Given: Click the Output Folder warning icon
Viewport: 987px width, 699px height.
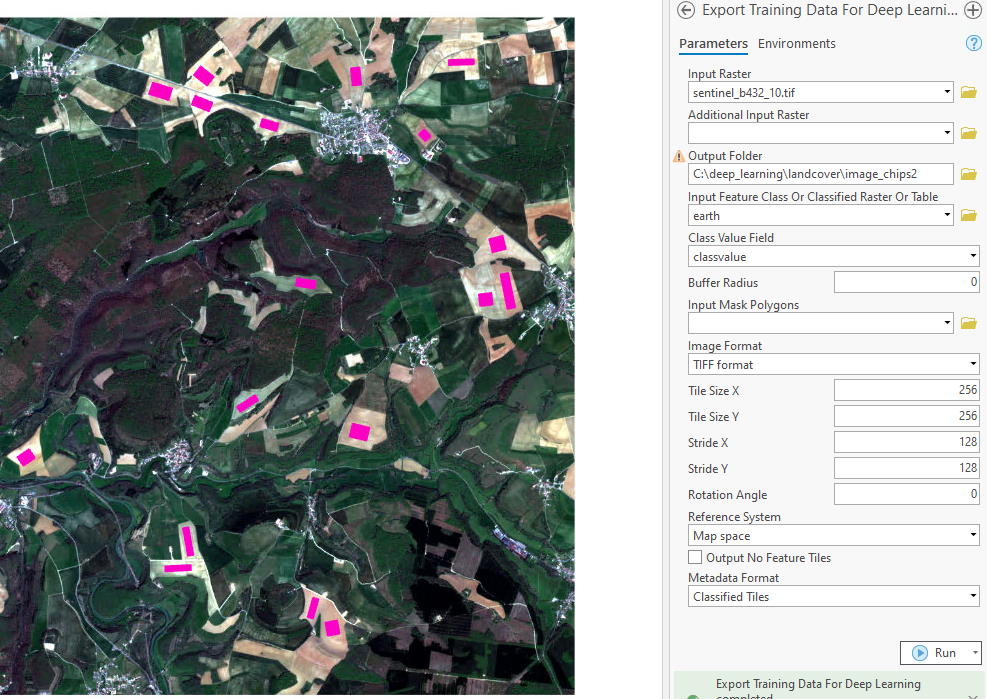Looking at the screenshot, I should coord(679,156).
